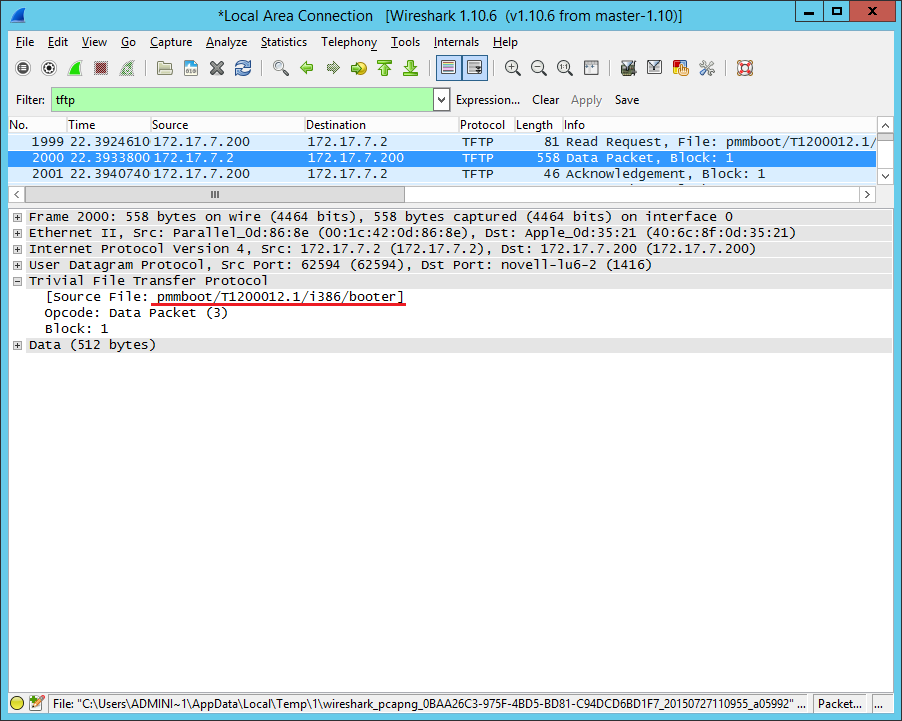Collapse the Trivial File Transfer Protocol node
The width and height of the screenshot is (902, 721).
pos(18,281)
